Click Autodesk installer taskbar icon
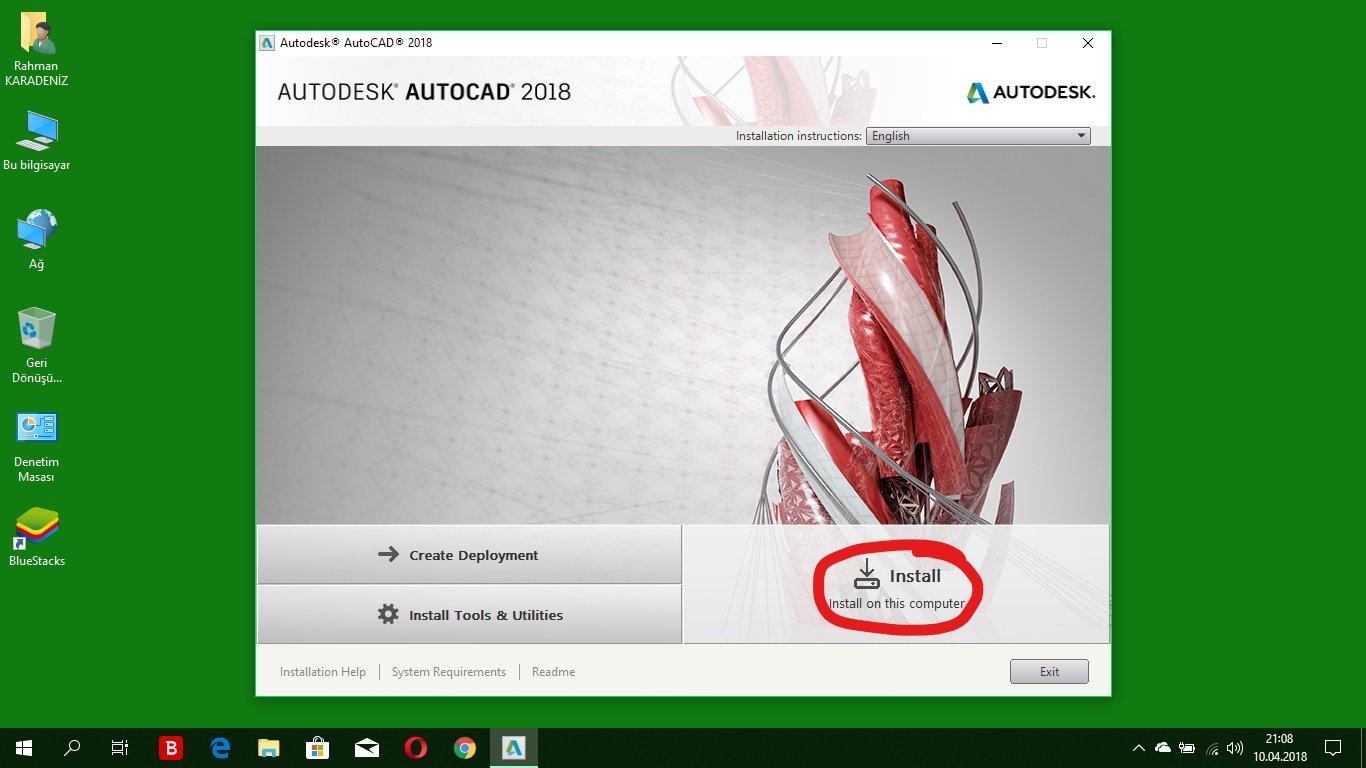This screenshot has width=1366, height=768. (514, 748)
